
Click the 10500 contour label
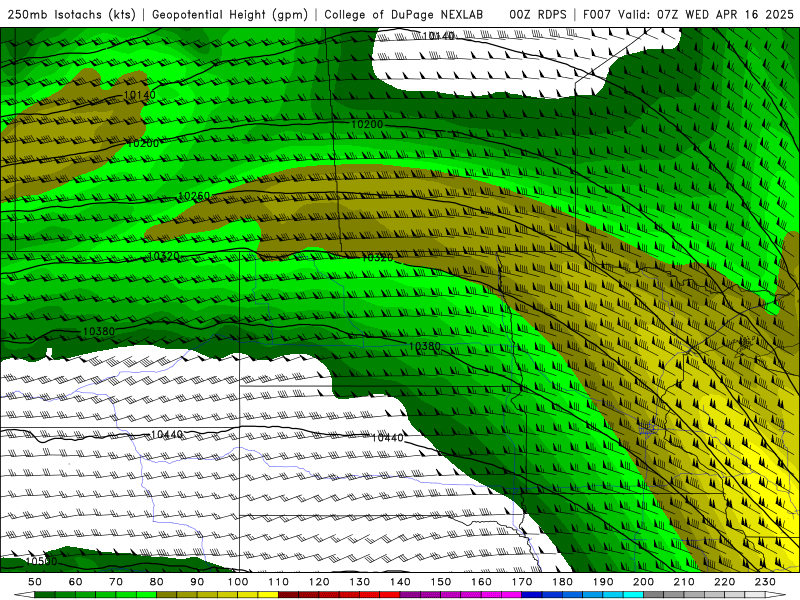[x=41, y=561]
